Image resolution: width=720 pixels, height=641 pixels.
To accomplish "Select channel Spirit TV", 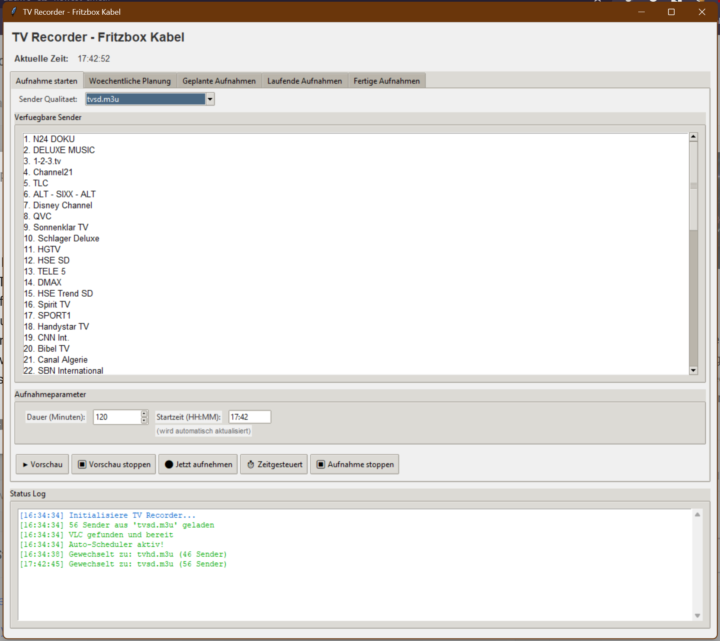I will point(47,304).
